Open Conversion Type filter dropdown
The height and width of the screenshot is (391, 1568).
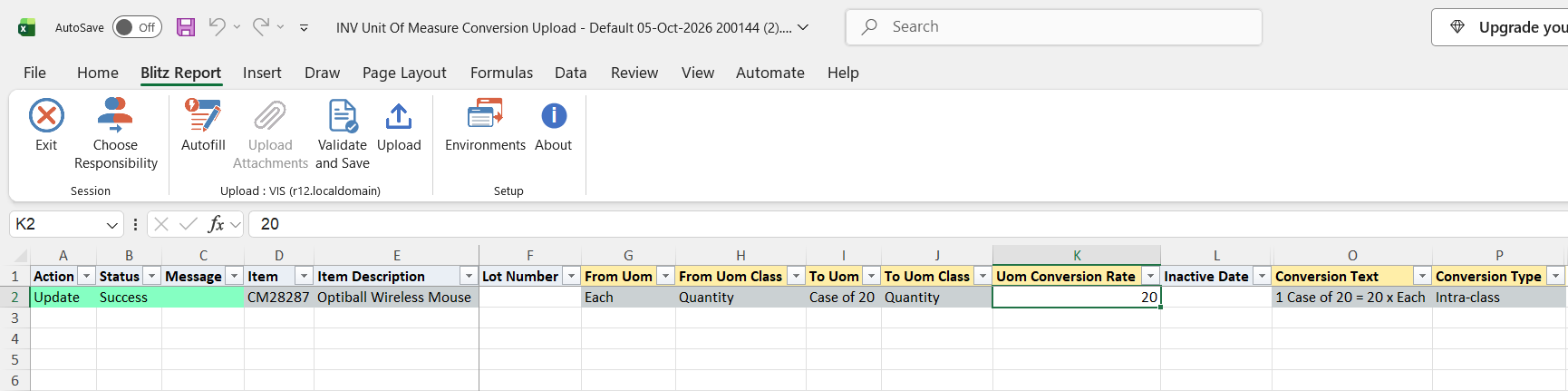click(1556, 276)
